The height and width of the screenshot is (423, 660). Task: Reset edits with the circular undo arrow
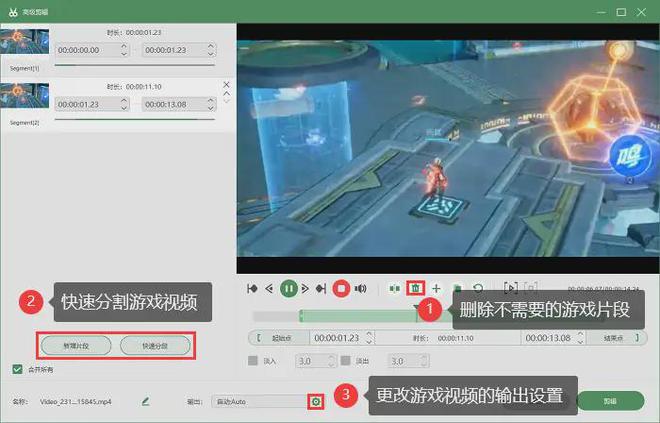478,288
